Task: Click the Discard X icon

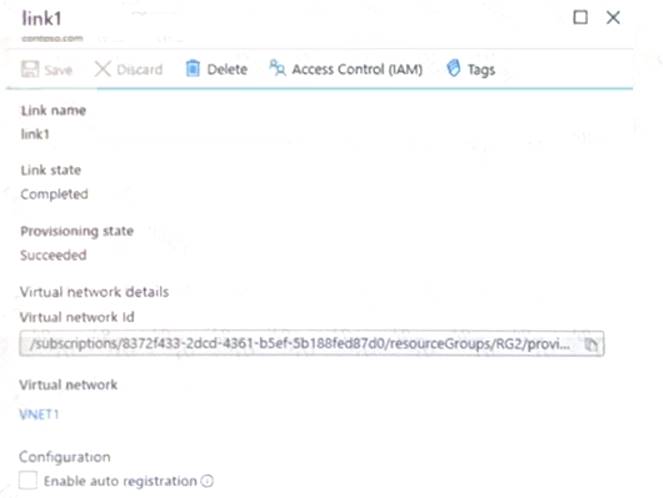Action: 103,69
